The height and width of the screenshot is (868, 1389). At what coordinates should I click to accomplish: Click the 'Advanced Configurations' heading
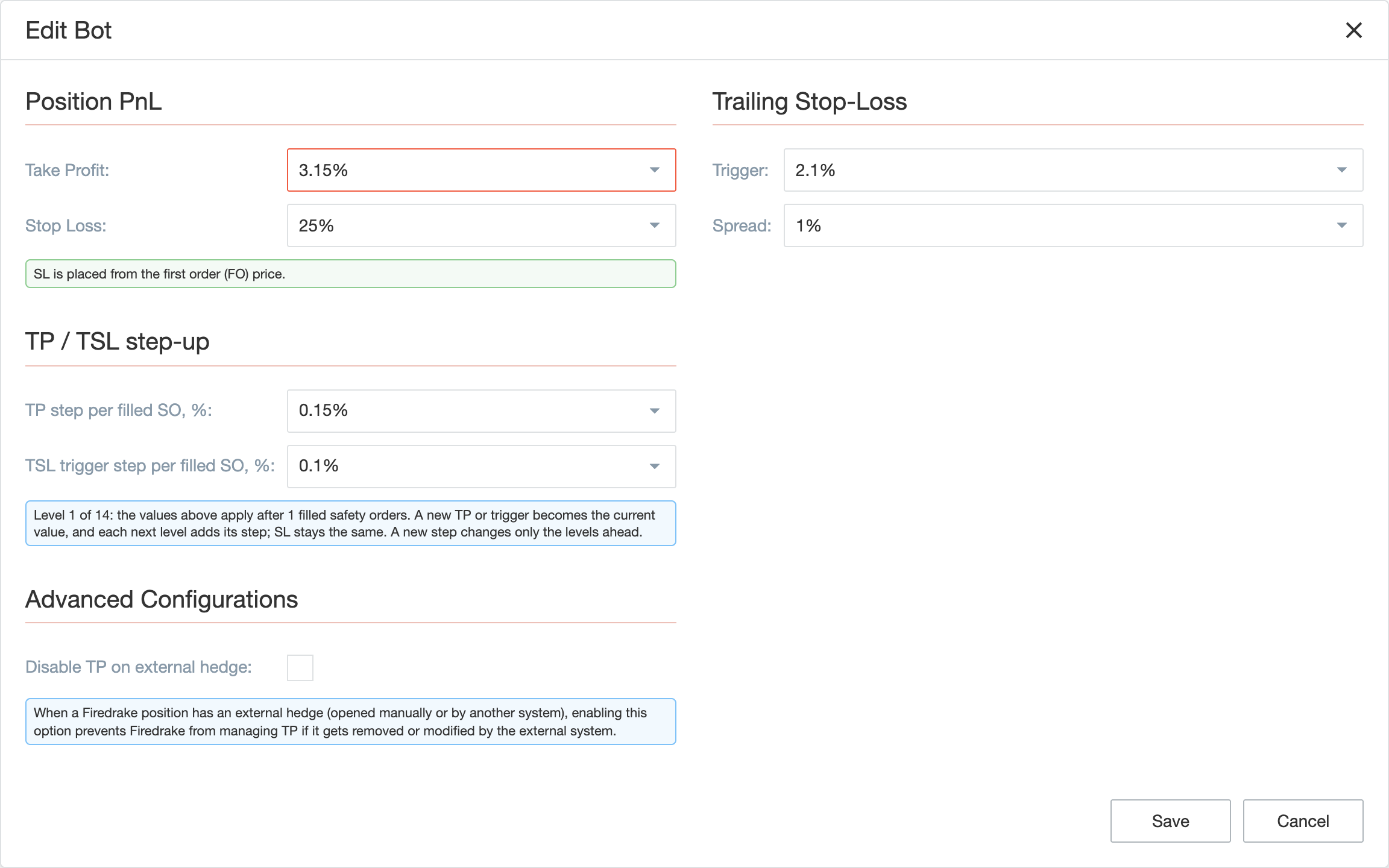pyautogui.click(x=162, y=600)
